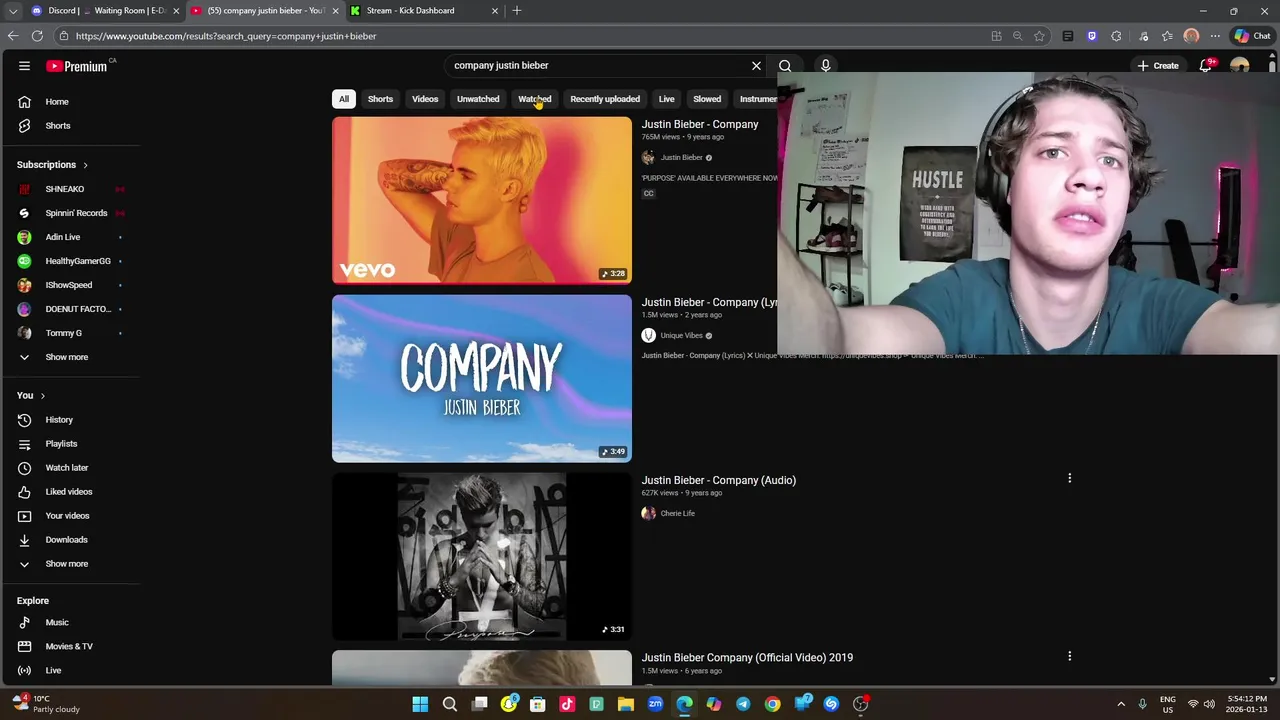Select the Videos filter chip

[425, 99]
